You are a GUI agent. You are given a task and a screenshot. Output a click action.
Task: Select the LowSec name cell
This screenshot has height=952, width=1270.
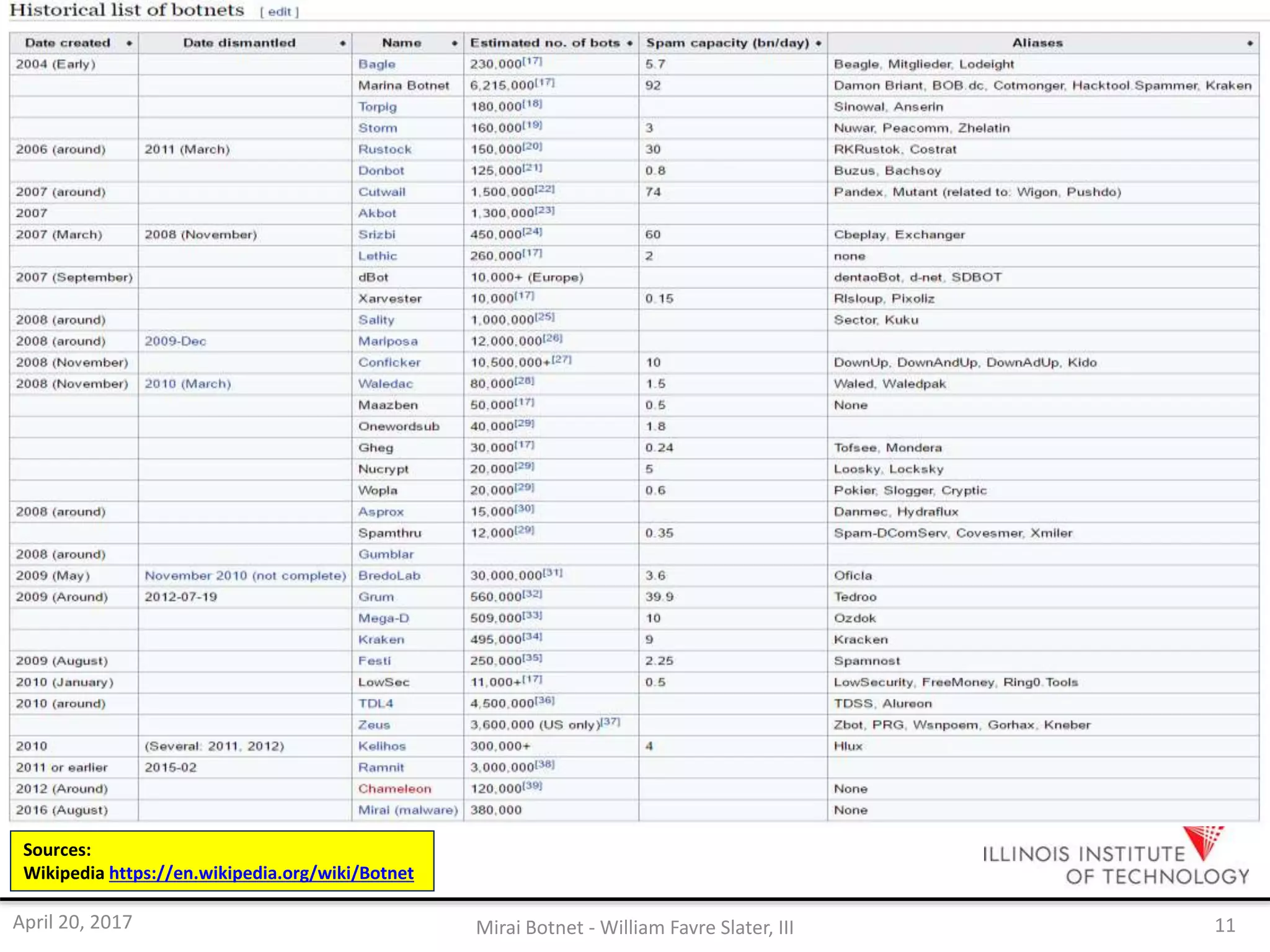coord(407,682)
